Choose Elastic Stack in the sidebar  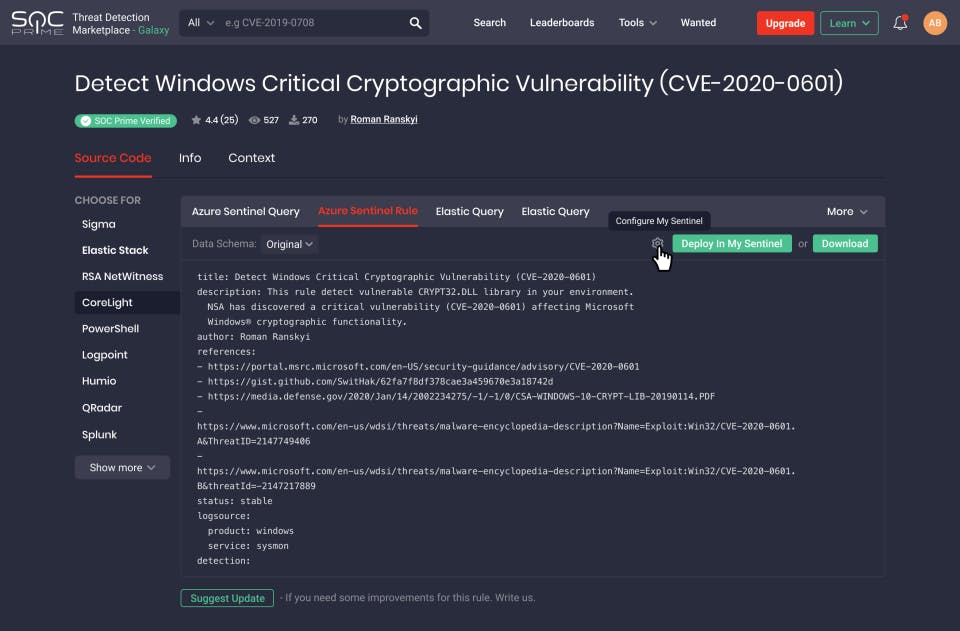click(x=115, y=250)
